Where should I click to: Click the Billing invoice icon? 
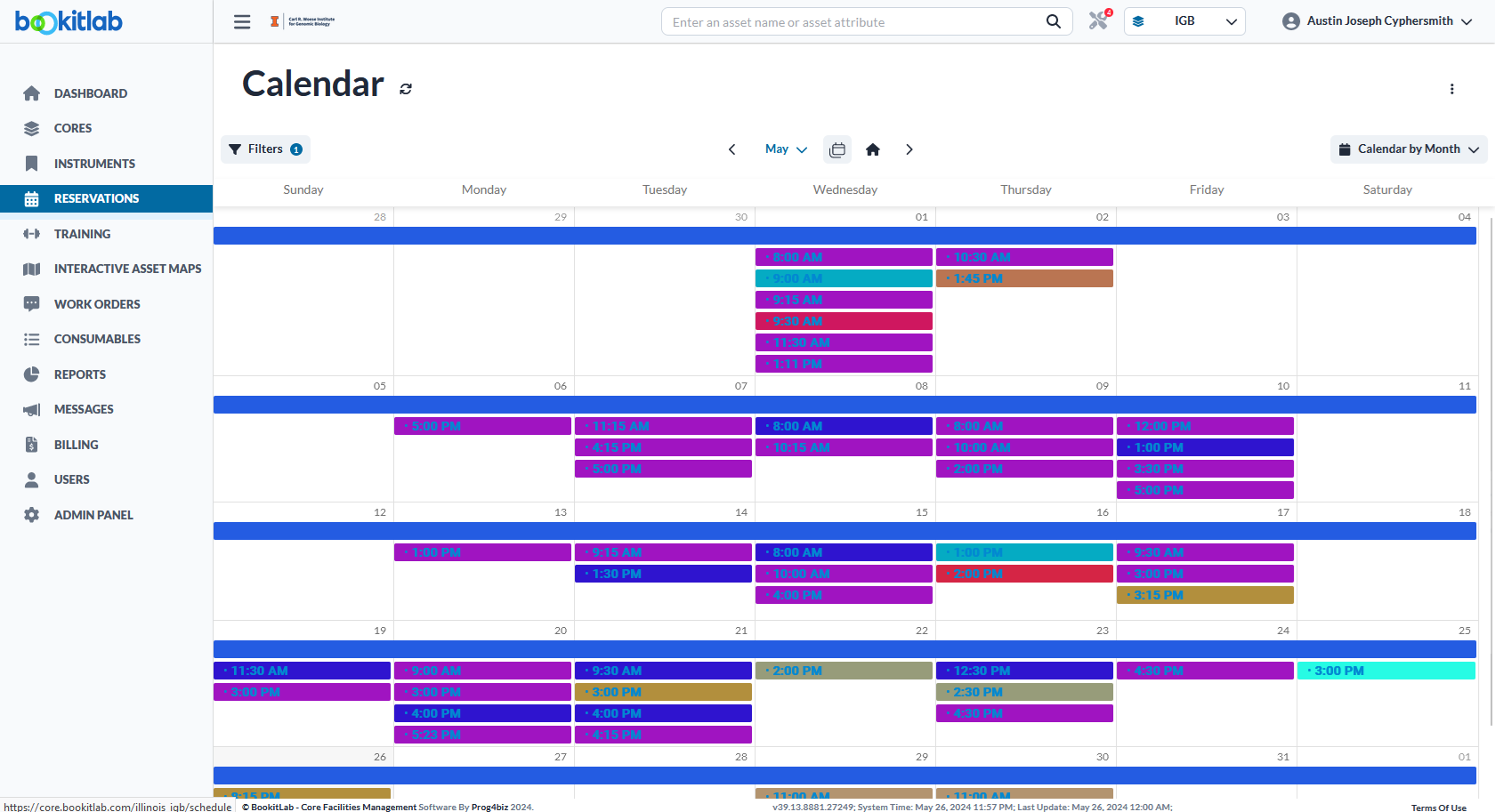(x=32, y=445)
